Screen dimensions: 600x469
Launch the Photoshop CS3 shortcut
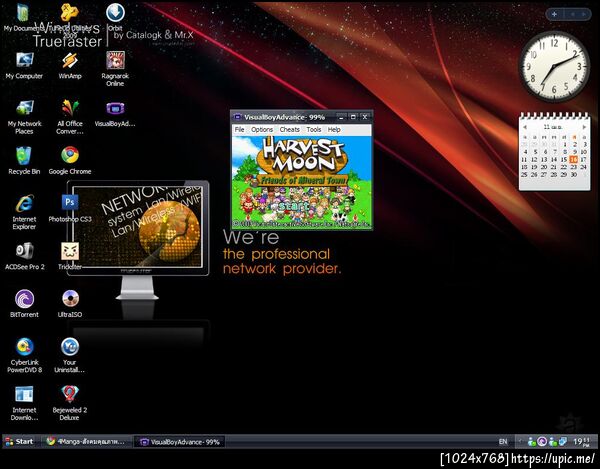point(70,208)
